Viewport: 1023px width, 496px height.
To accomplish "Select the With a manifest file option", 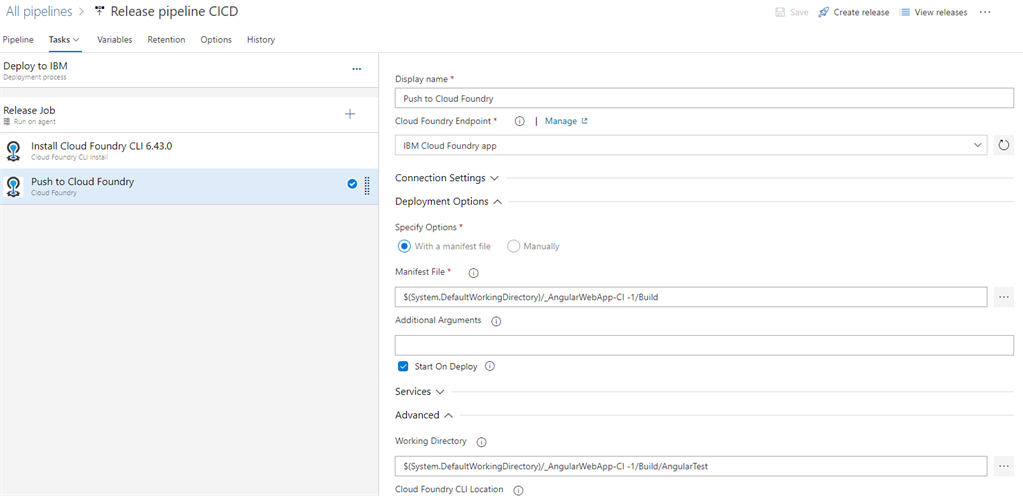I will click(405, 246).
